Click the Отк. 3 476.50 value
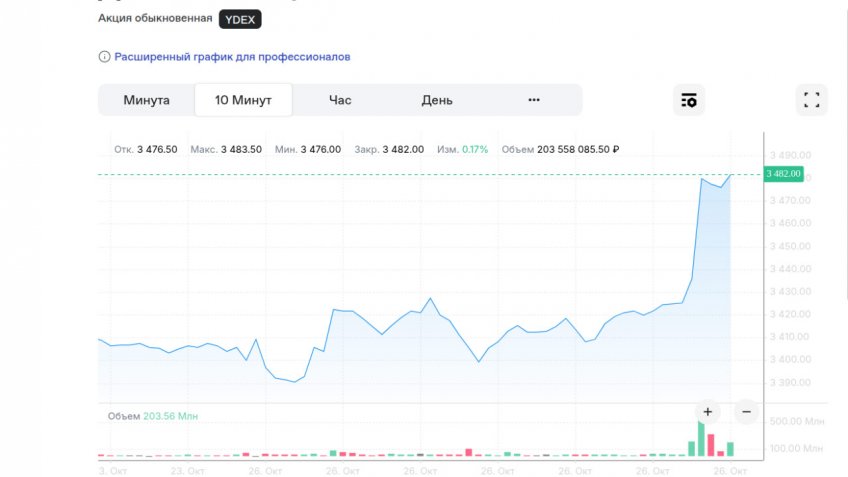This screenshot has height=477, width=848. click(x=145, y=149)
